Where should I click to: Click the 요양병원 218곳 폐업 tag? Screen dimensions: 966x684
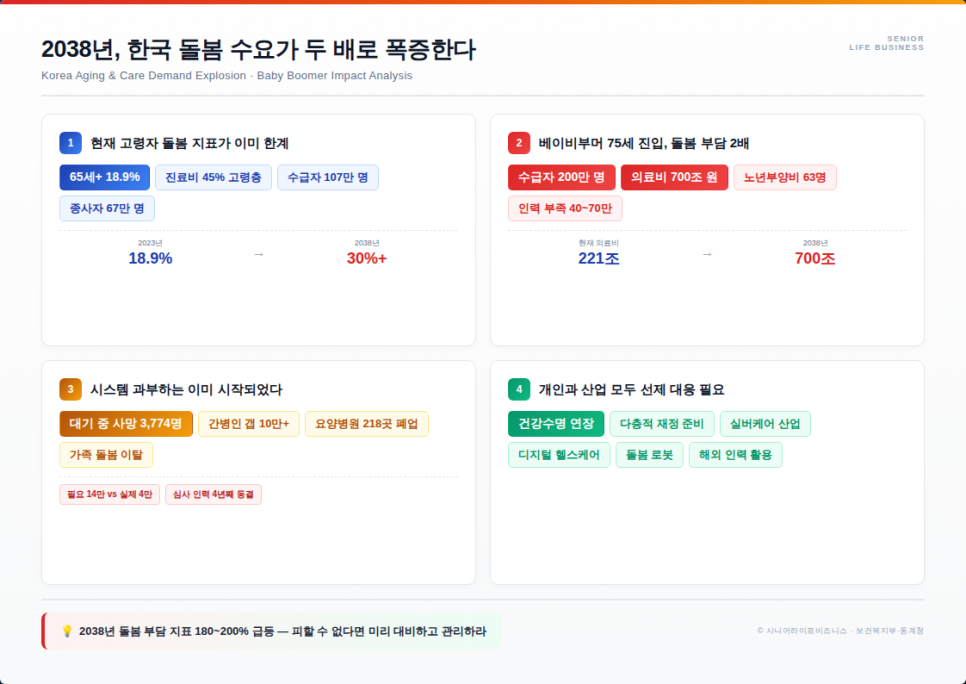(366, 424)
